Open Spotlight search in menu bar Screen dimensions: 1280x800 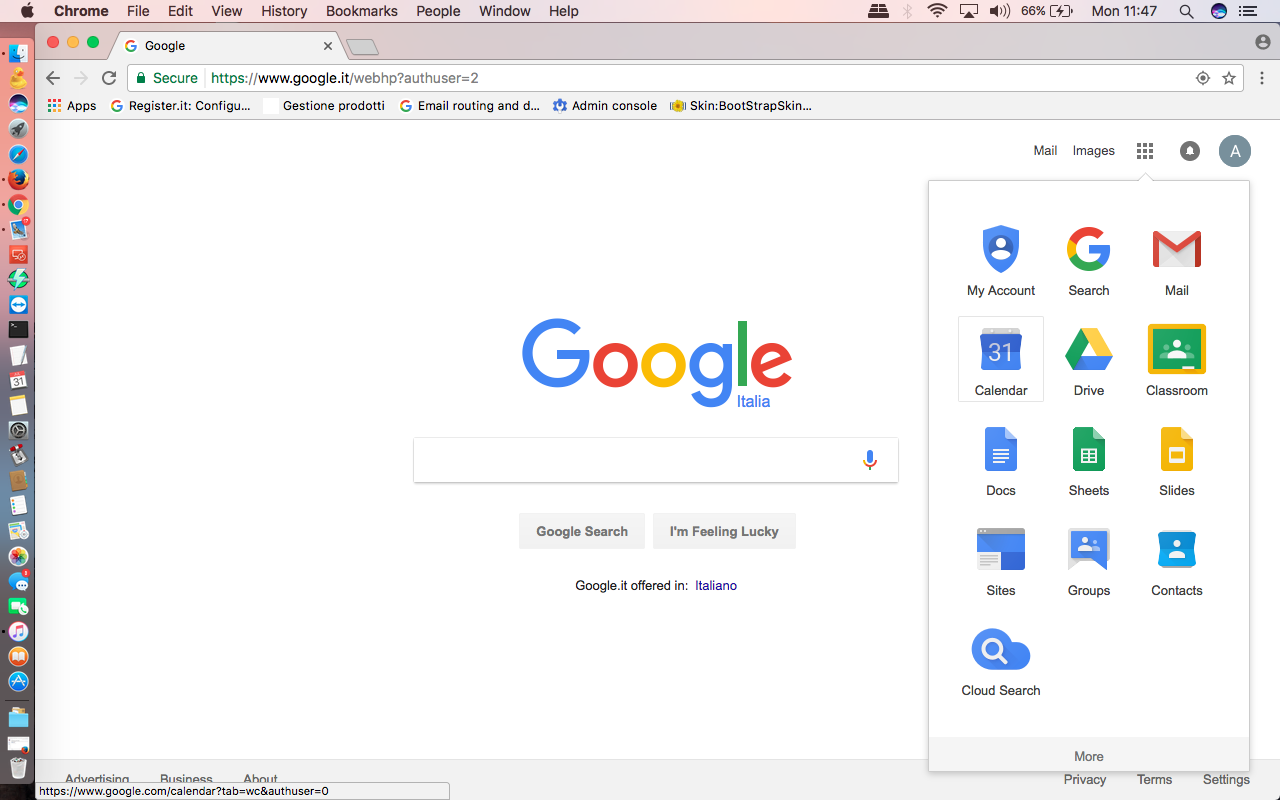point(1186,11)
